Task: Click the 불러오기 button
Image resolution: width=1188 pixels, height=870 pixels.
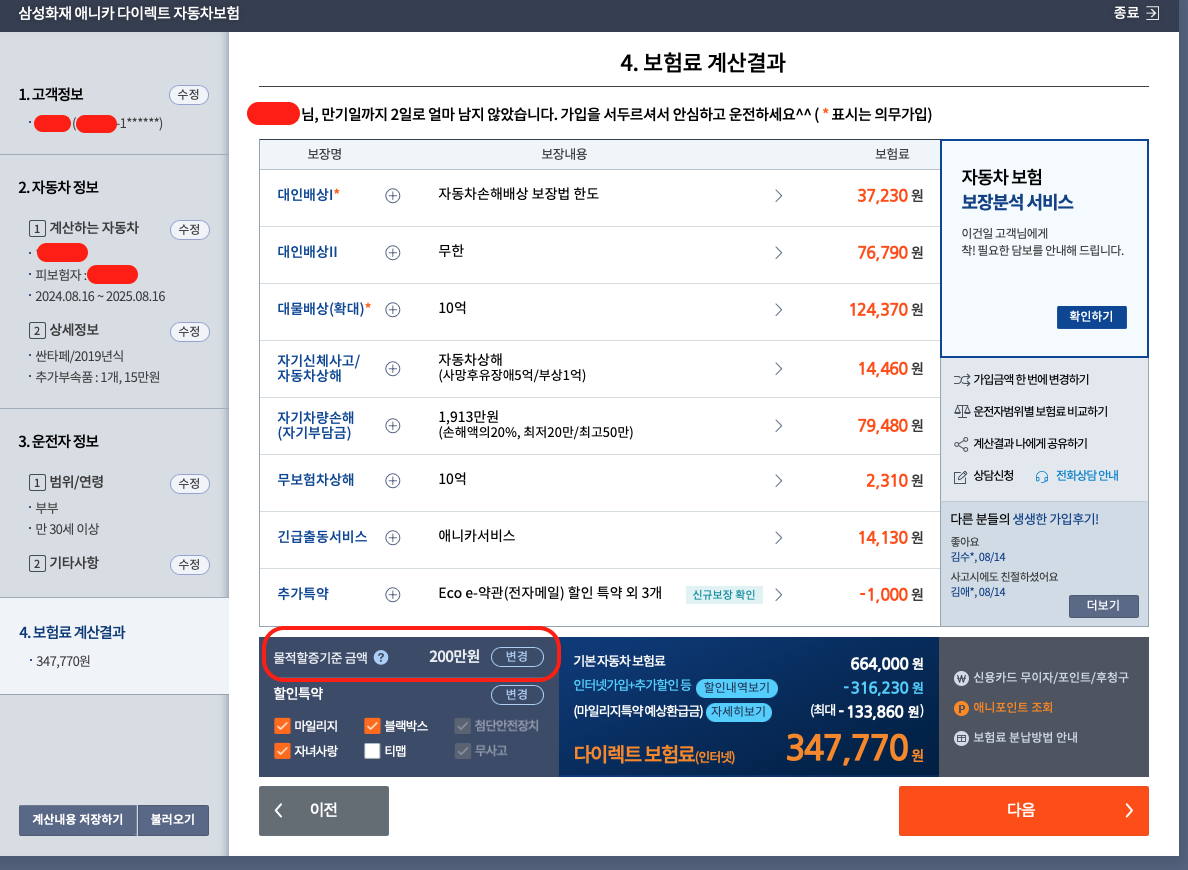Action: (x=173, y=819)
